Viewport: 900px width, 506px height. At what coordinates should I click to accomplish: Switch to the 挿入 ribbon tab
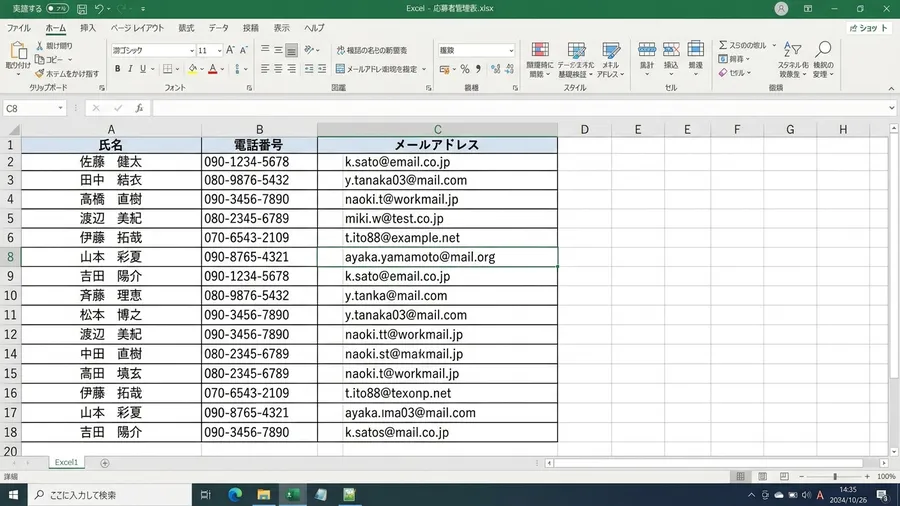pos(88,28)
